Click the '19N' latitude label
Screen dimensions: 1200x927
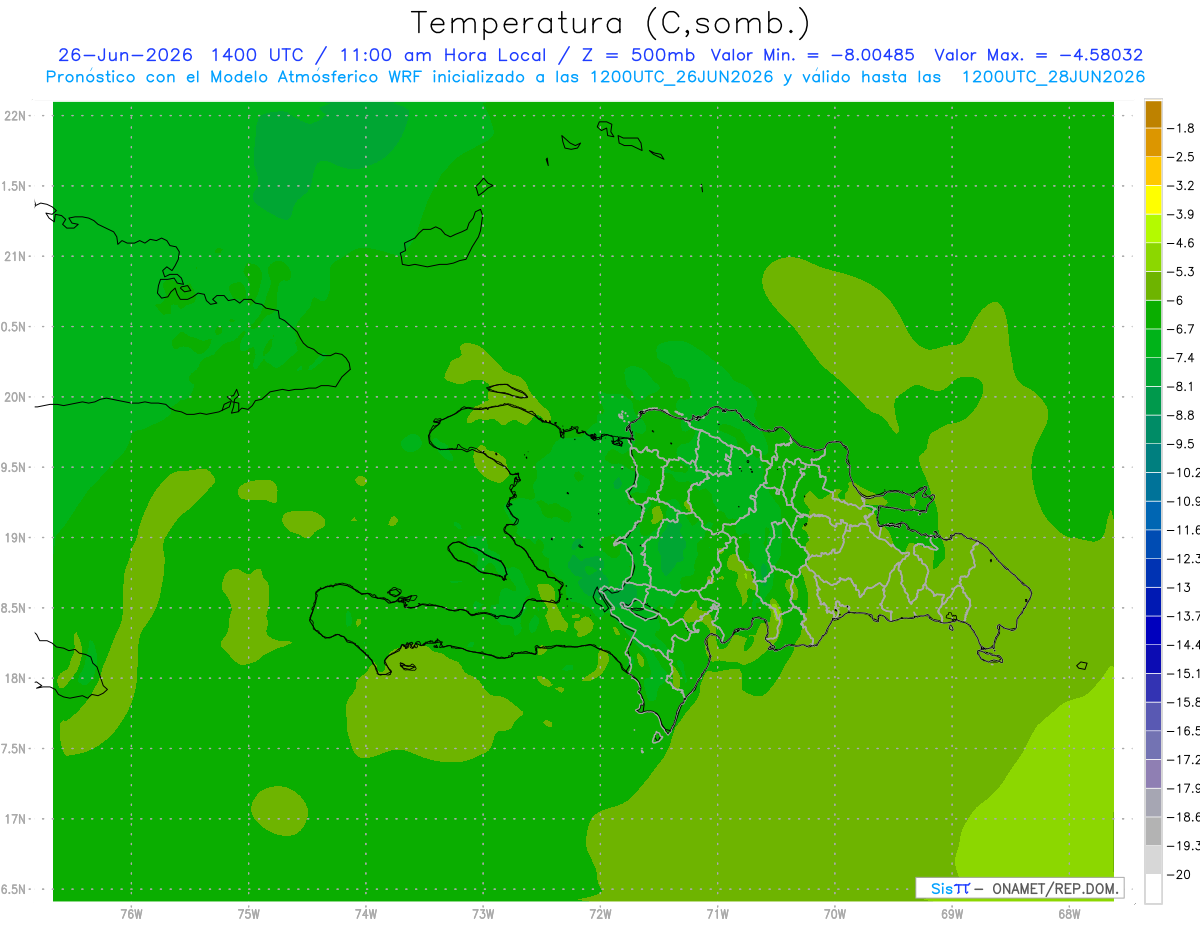[x=16, y=538]
